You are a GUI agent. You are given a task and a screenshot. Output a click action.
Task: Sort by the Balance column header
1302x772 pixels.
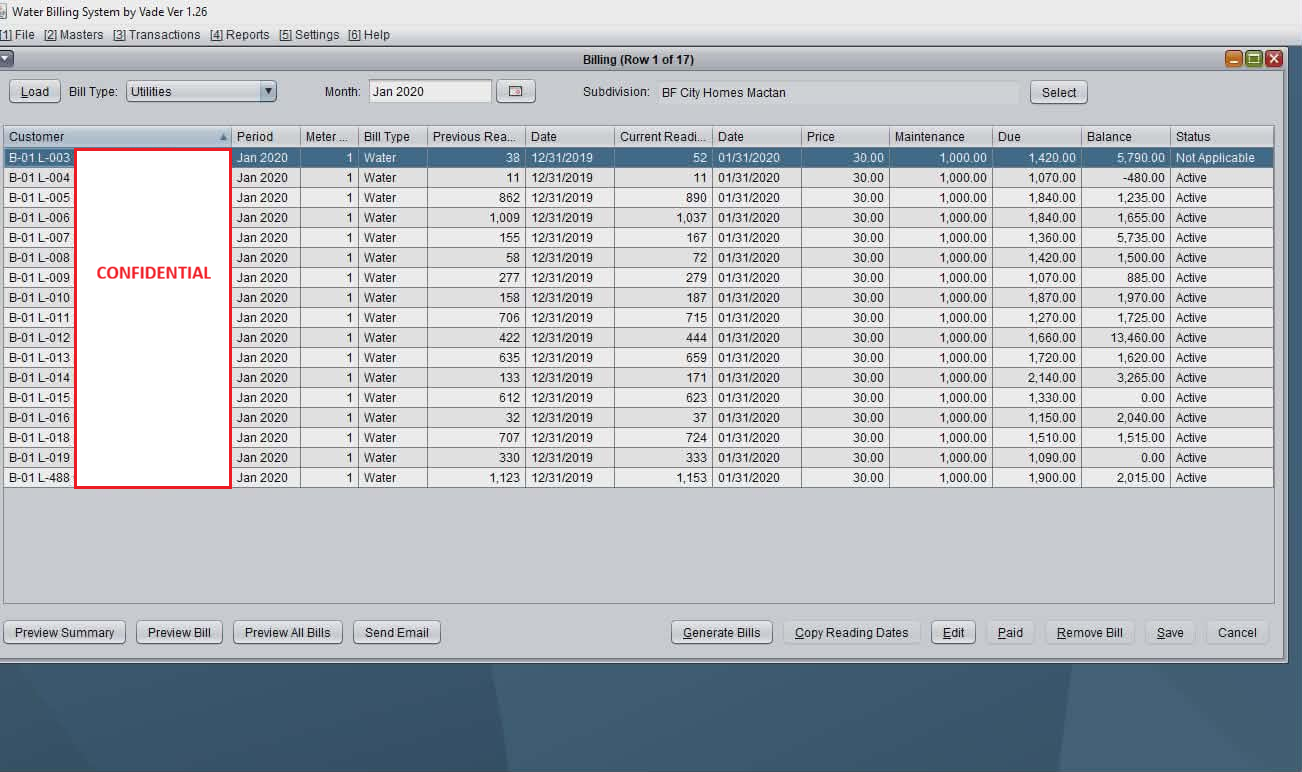(x=1126, y=137)
